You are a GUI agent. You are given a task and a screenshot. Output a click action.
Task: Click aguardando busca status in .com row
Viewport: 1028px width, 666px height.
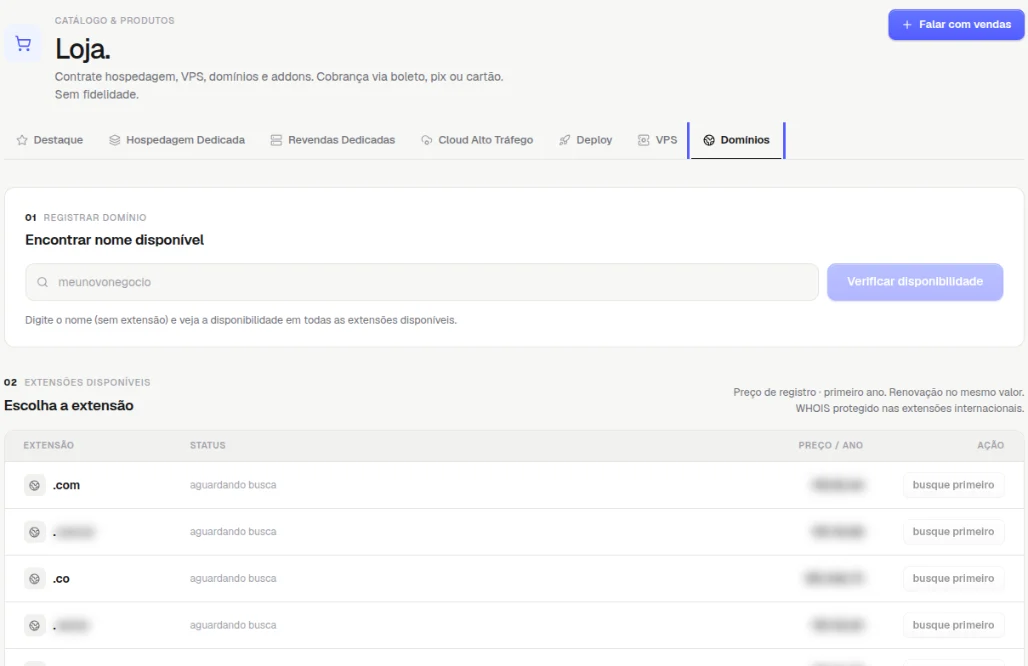(233, 485)
